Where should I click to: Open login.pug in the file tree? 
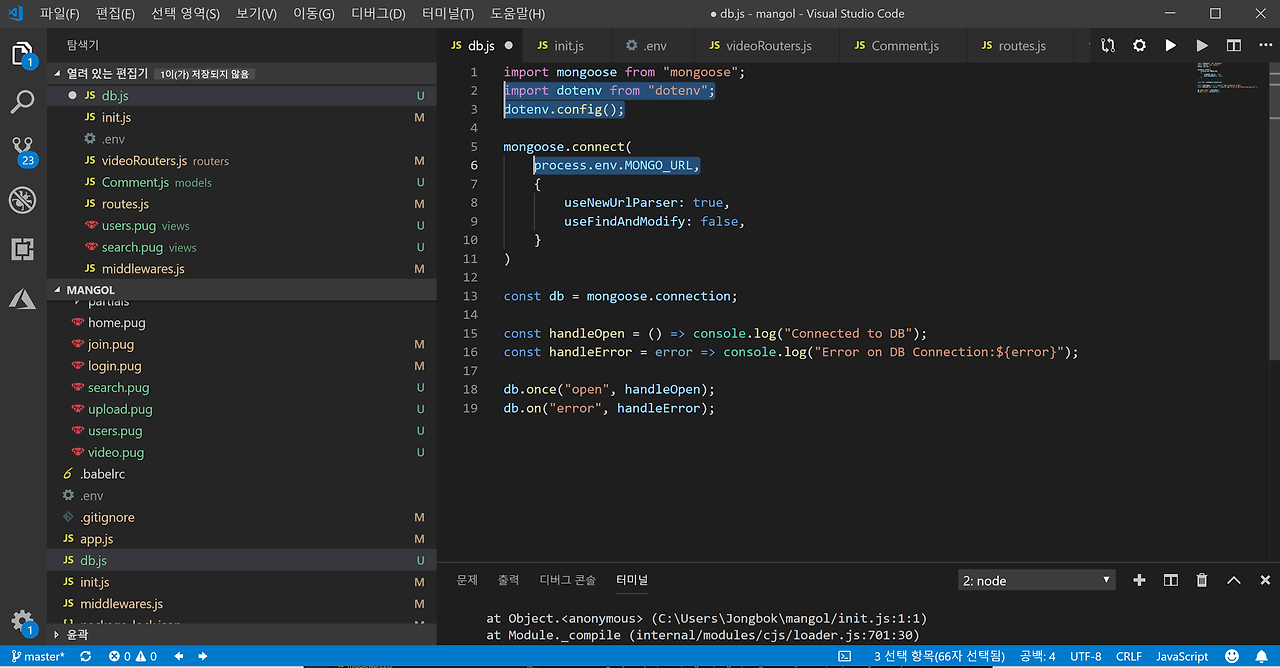(x=114, y=366)
